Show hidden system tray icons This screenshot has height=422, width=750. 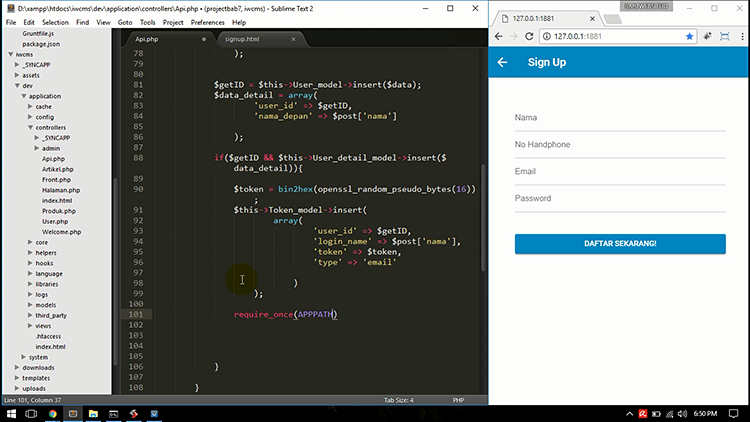(x=629, y=414)
